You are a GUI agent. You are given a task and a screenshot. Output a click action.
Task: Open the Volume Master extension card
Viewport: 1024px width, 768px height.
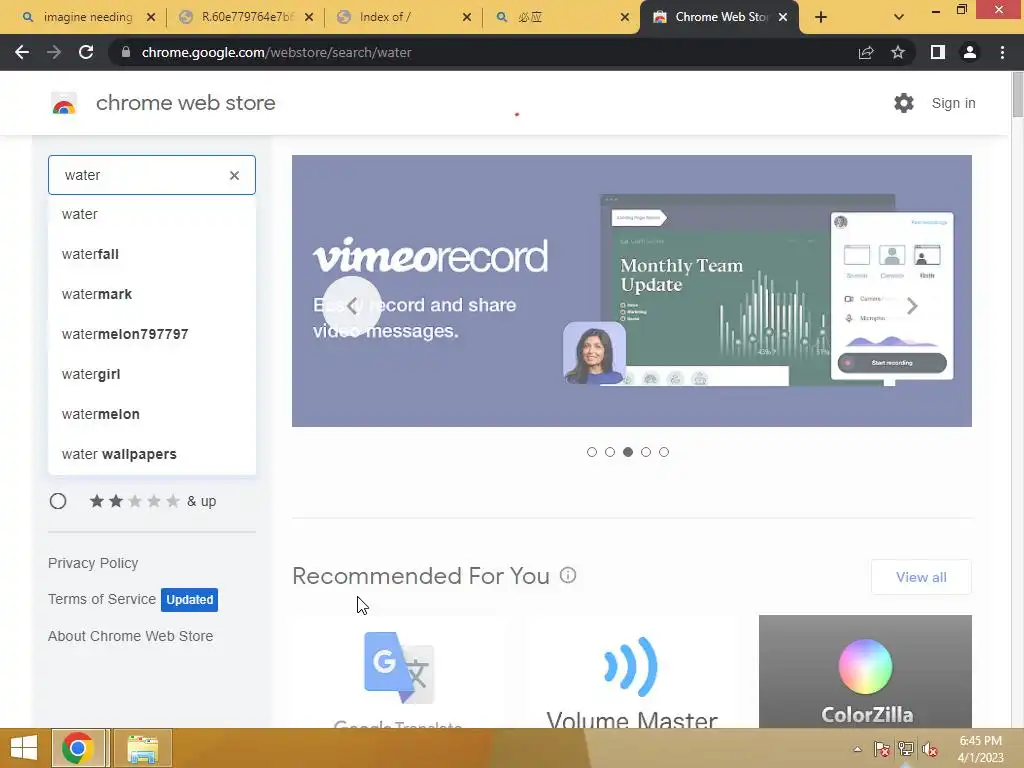click(x=632, y=673)
